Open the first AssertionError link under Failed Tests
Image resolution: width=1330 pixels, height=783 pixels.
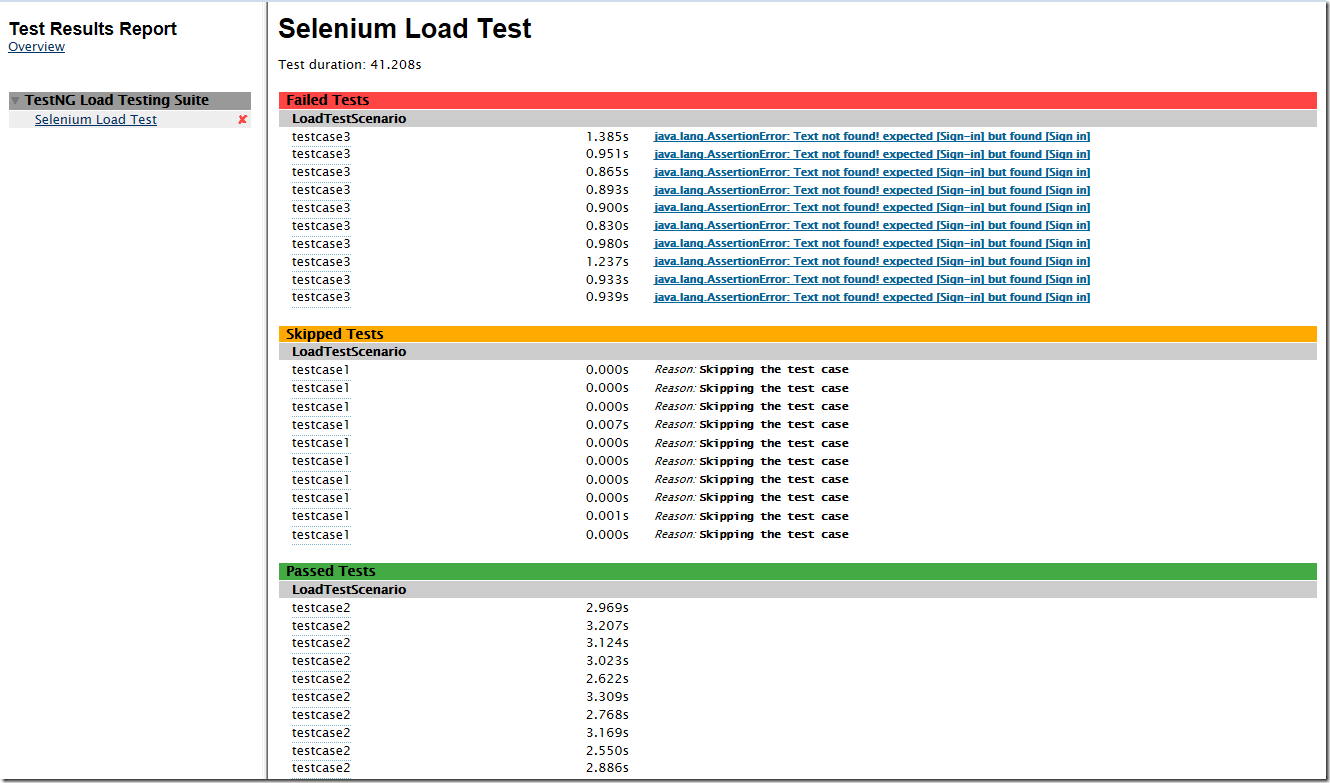871,136
